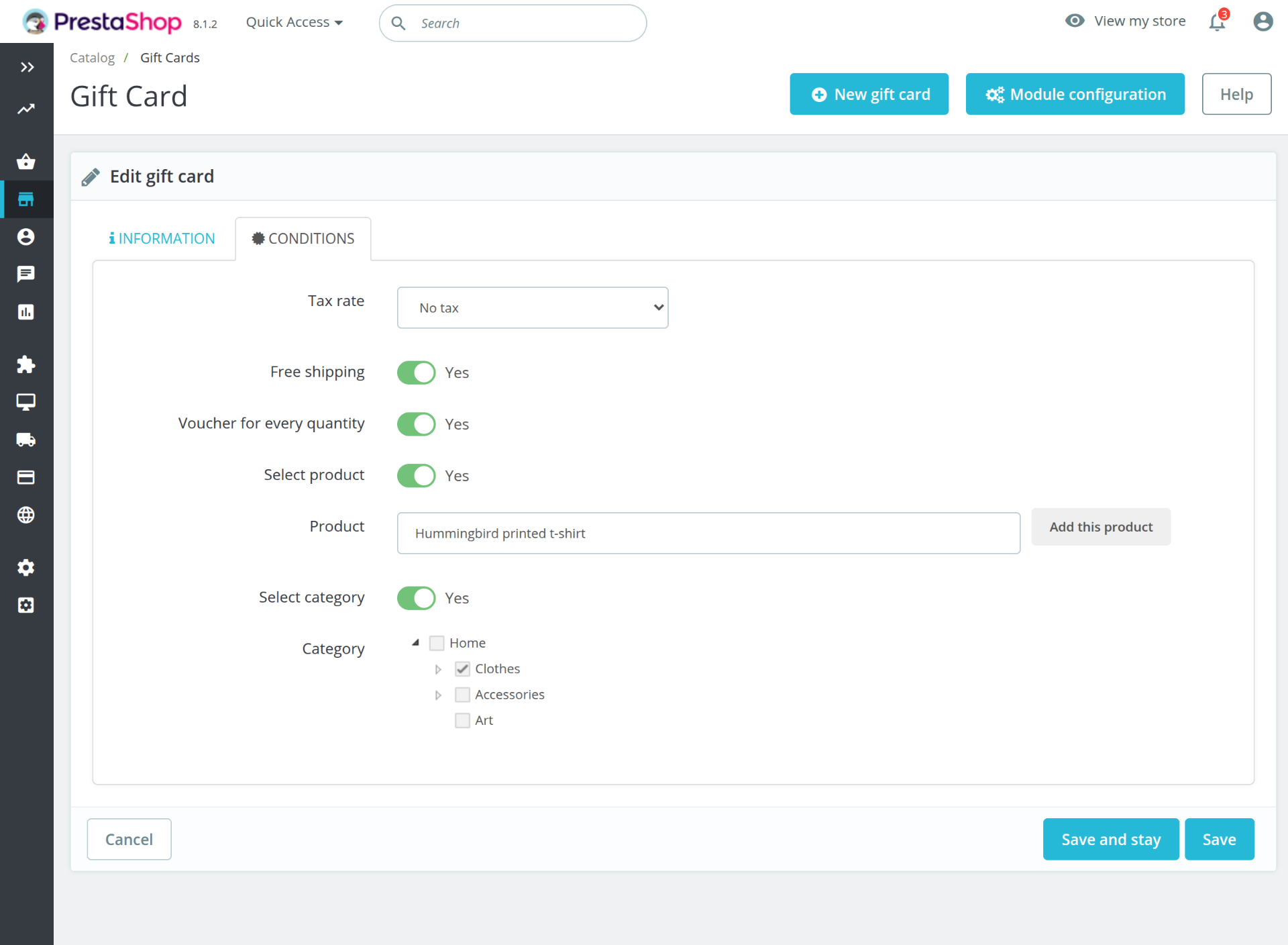The width and height of the screenshot is (1288, 945).
Task: Turn off the Free shipping toggle
Action: (x=416, y=372)
